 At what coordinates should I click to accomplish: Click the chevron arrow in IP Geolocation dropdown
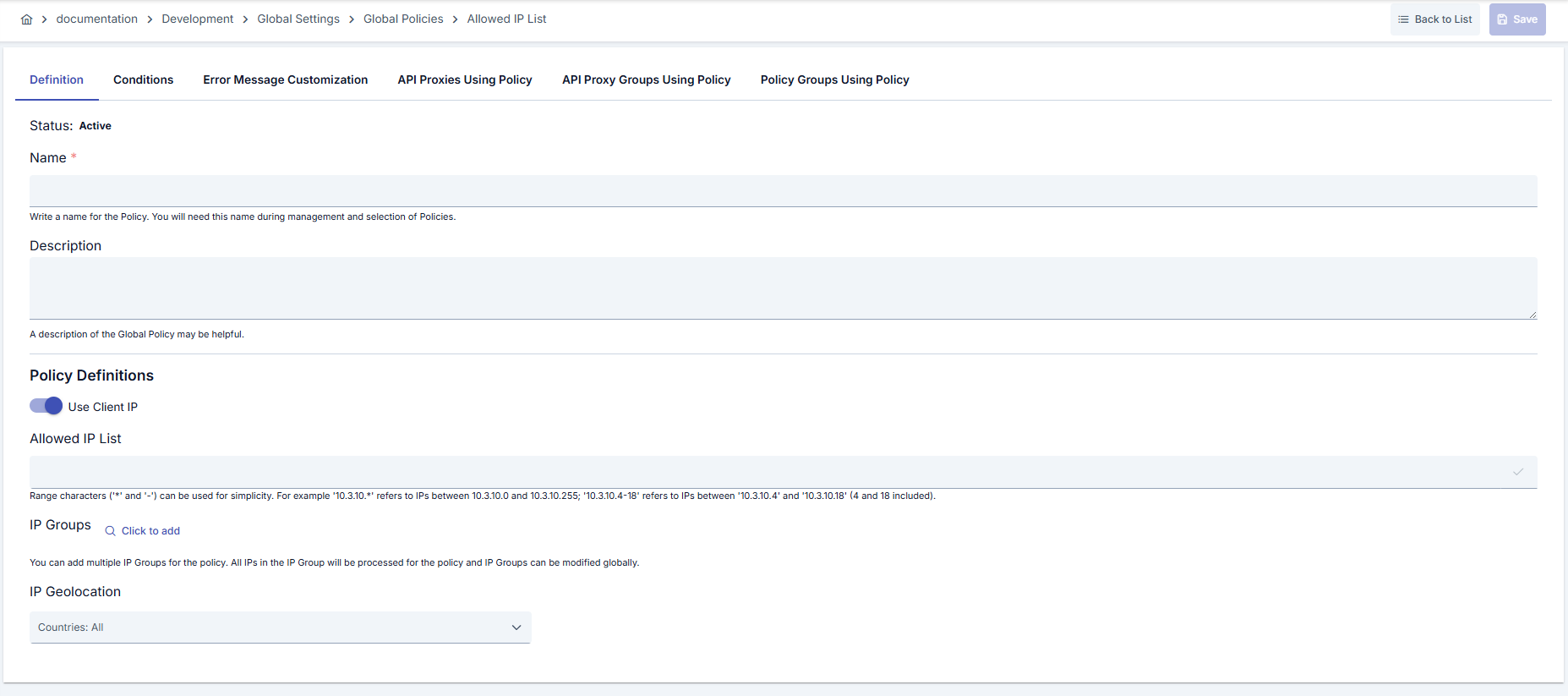(516, 627)
